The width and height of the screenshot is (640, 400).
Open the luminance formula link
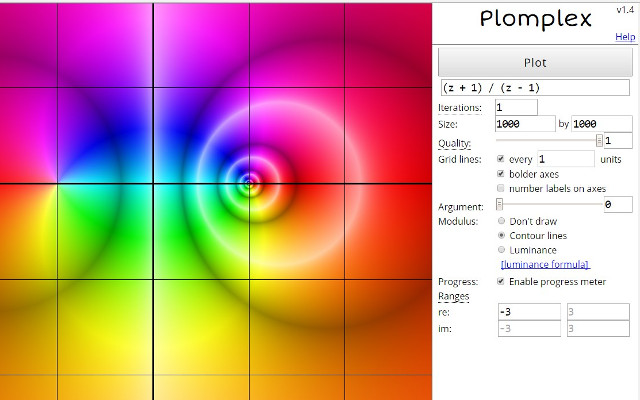pos(545,264)
